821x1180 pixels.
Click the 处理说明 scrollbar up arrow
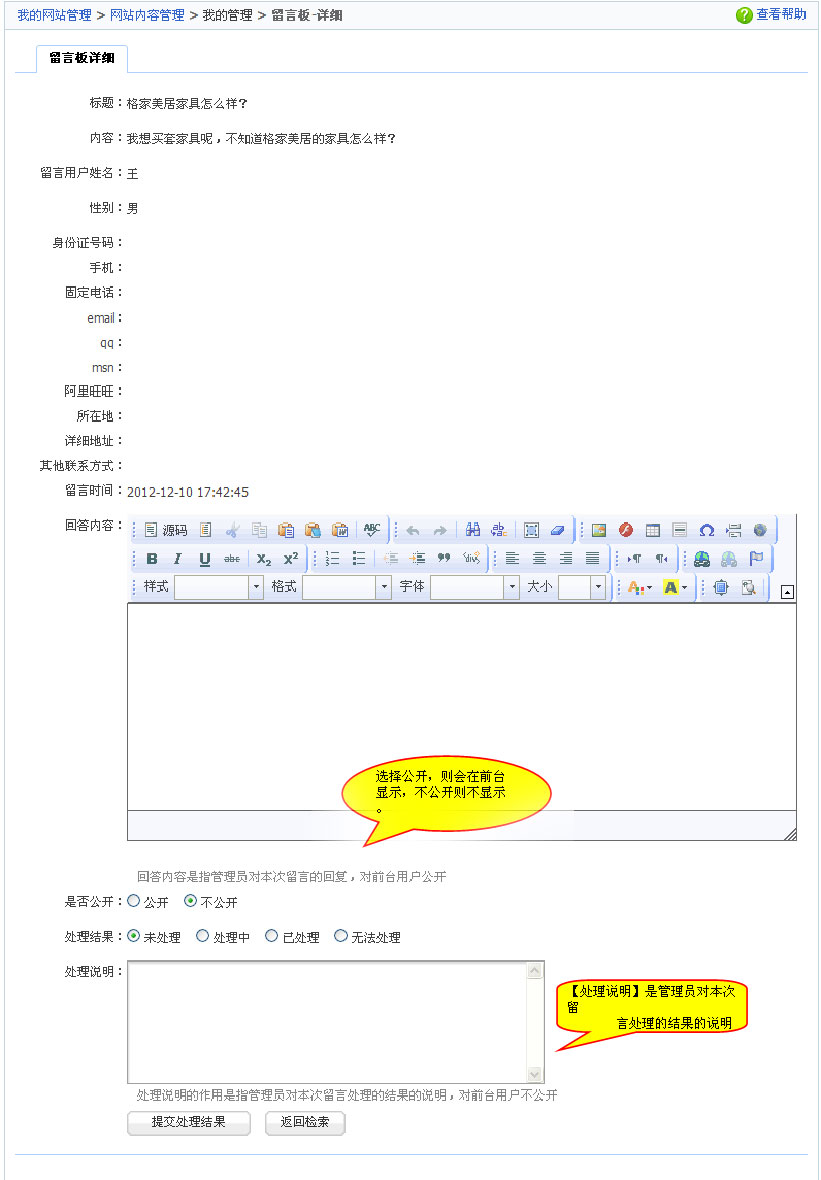[535, 971]
